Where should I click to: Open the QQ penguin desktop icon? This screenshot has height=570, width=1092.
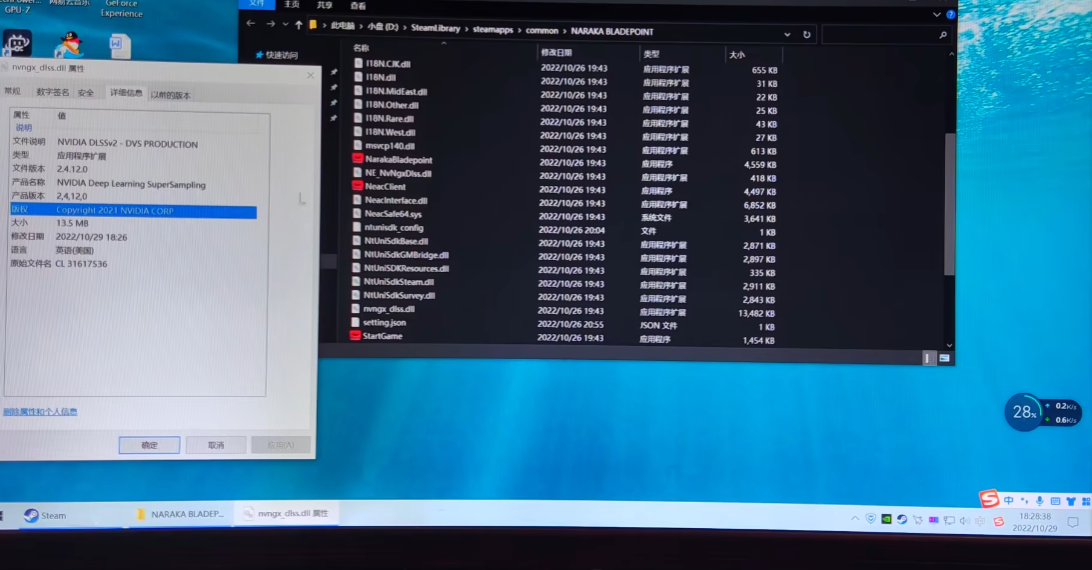click(x=68, y=44)
